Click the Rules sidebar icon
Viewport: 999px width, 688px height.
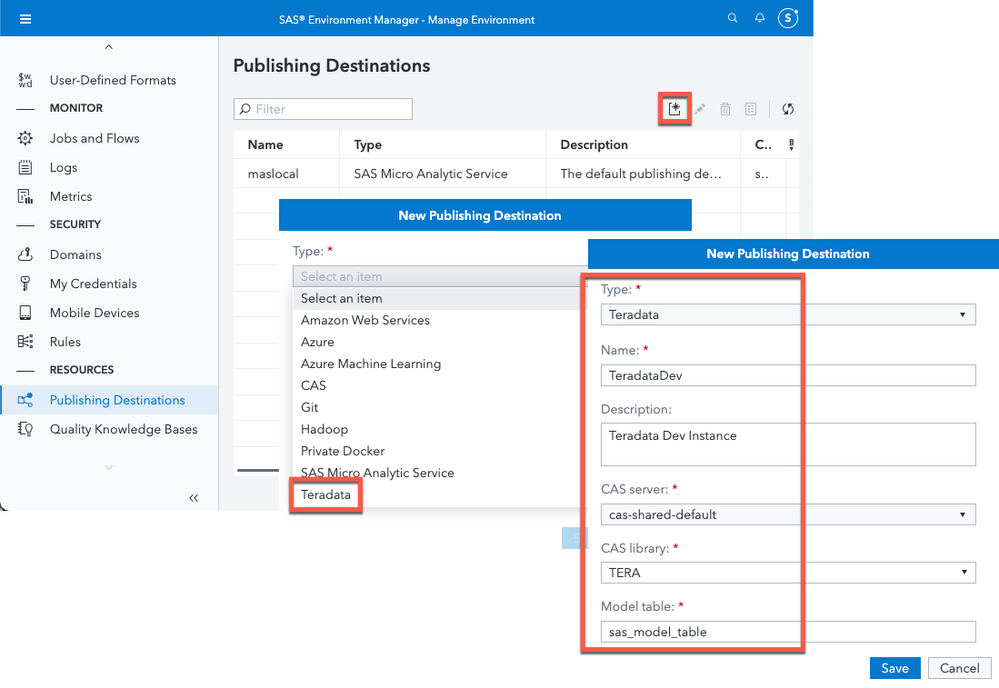pos(25,341)
